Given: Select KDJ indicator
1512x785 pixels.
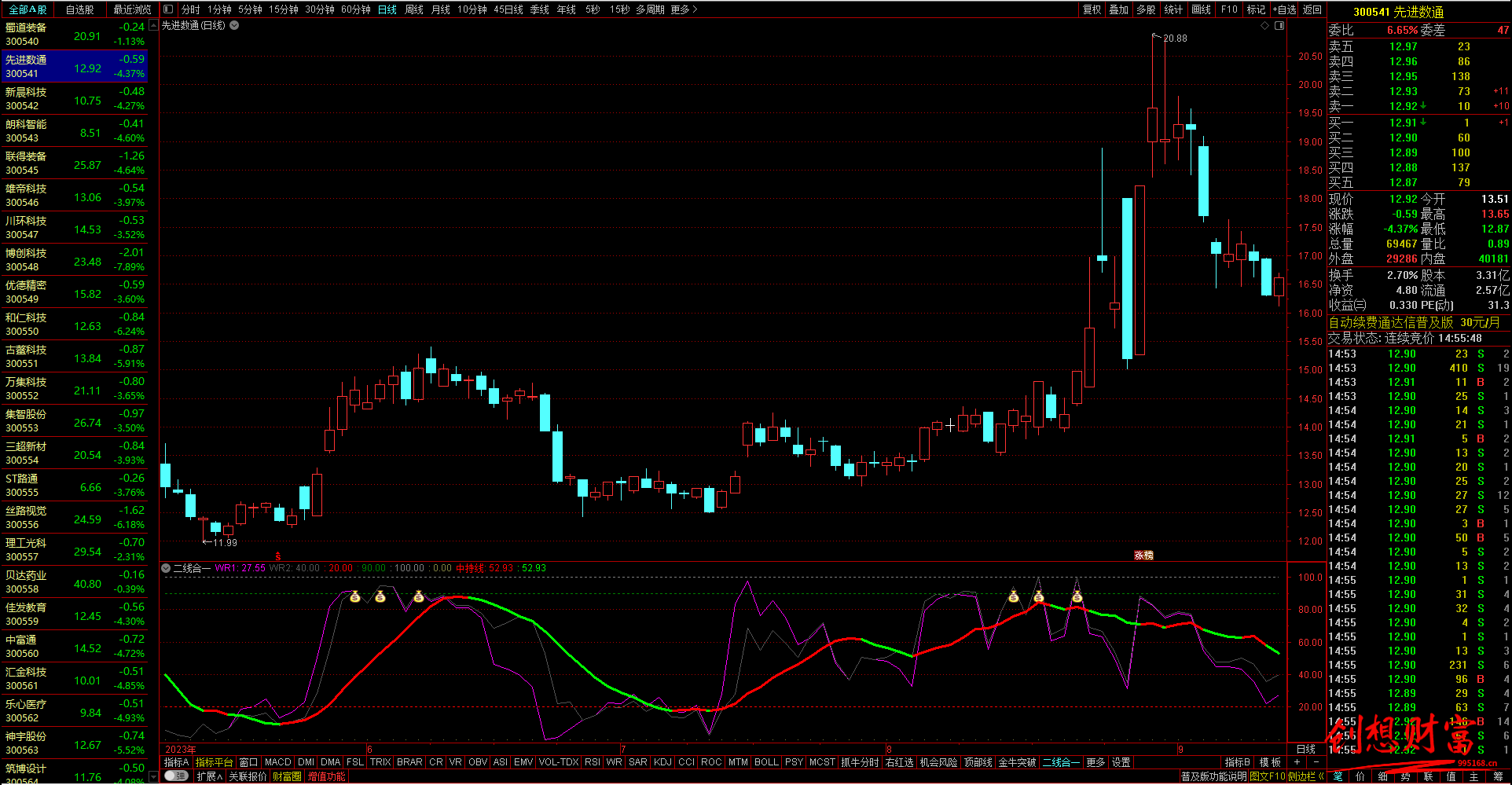Looking at the screenshot, I should point(662,762).
